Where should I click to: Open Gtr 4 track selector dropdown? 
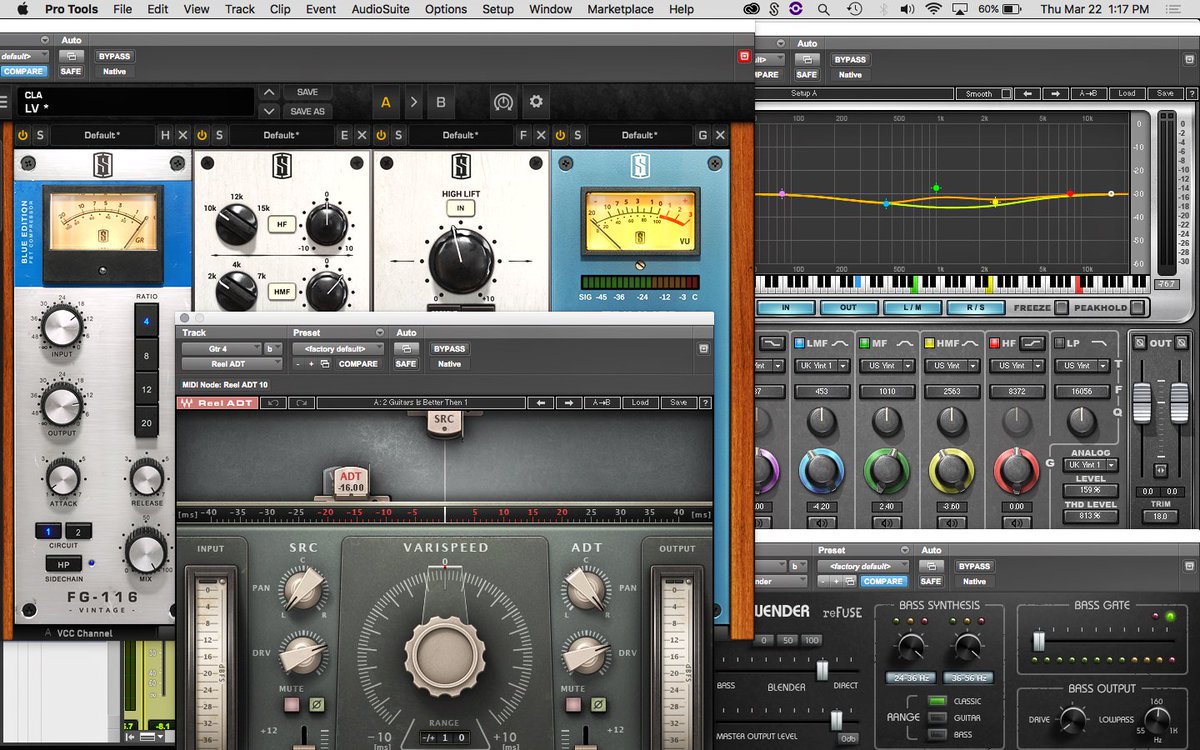pos(221,349)
